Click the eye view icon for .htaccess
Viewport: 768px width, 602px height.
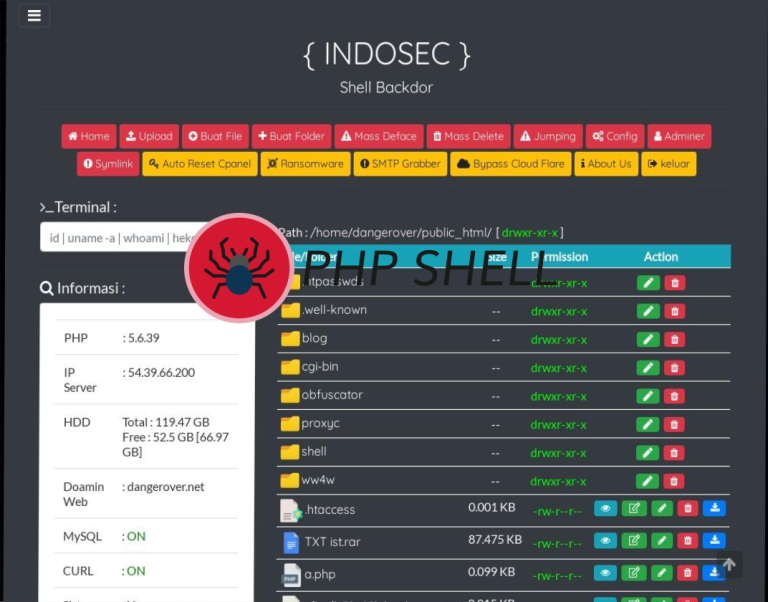605,508
